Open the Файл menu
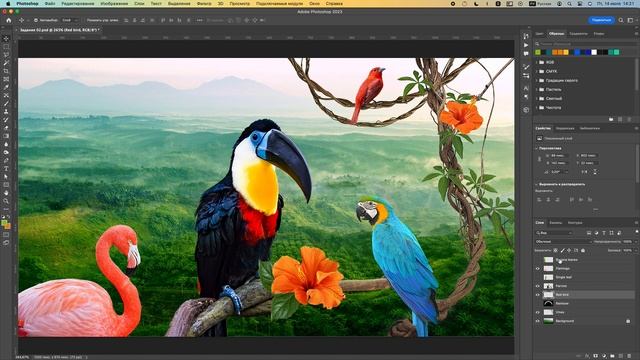Viewport: 640px width, 360px height. 50,3
